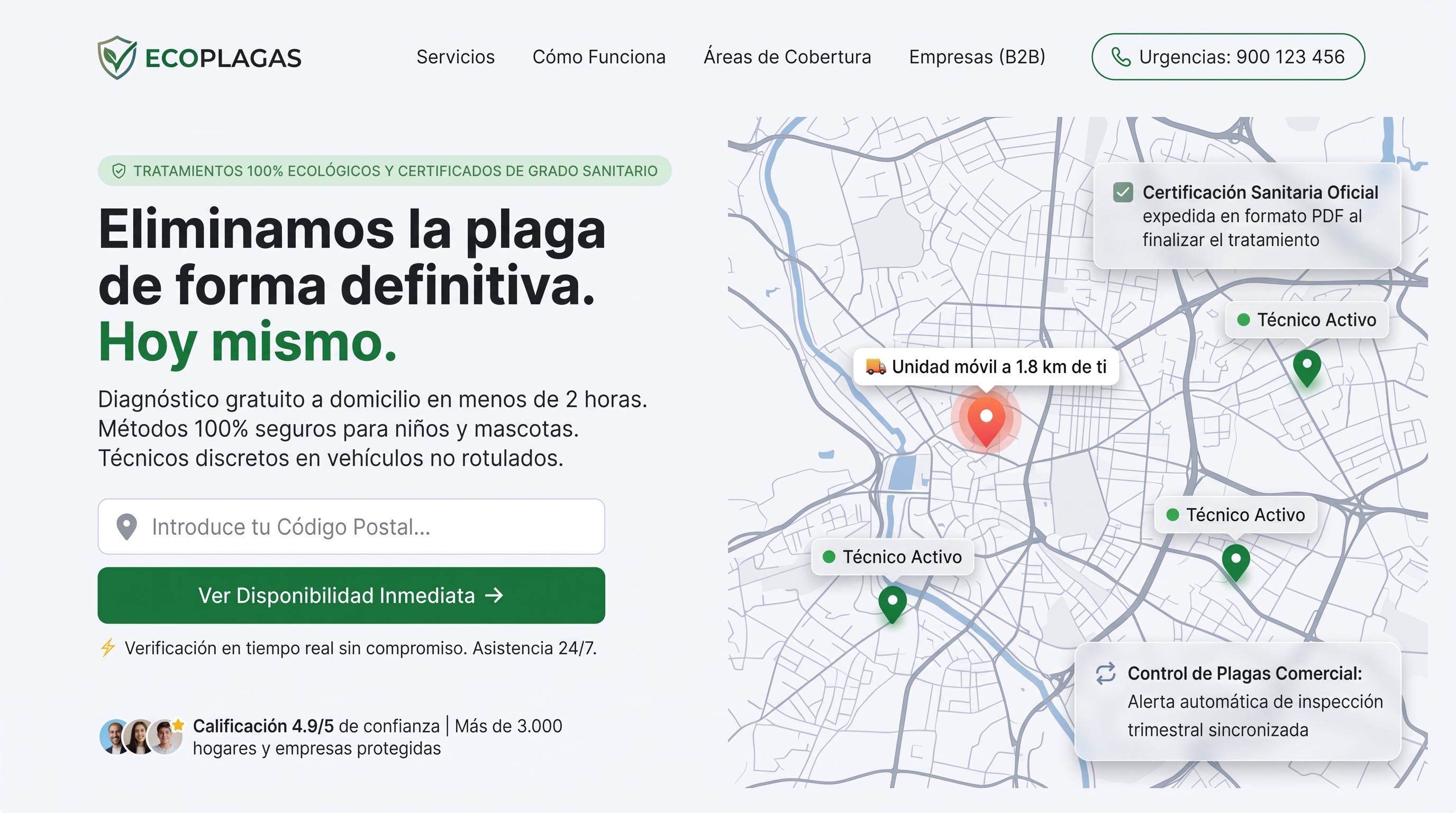The width and height of the screenshot is (1456, 813).
Task: Click the lightning bolt icon
Action: [108, 647]
